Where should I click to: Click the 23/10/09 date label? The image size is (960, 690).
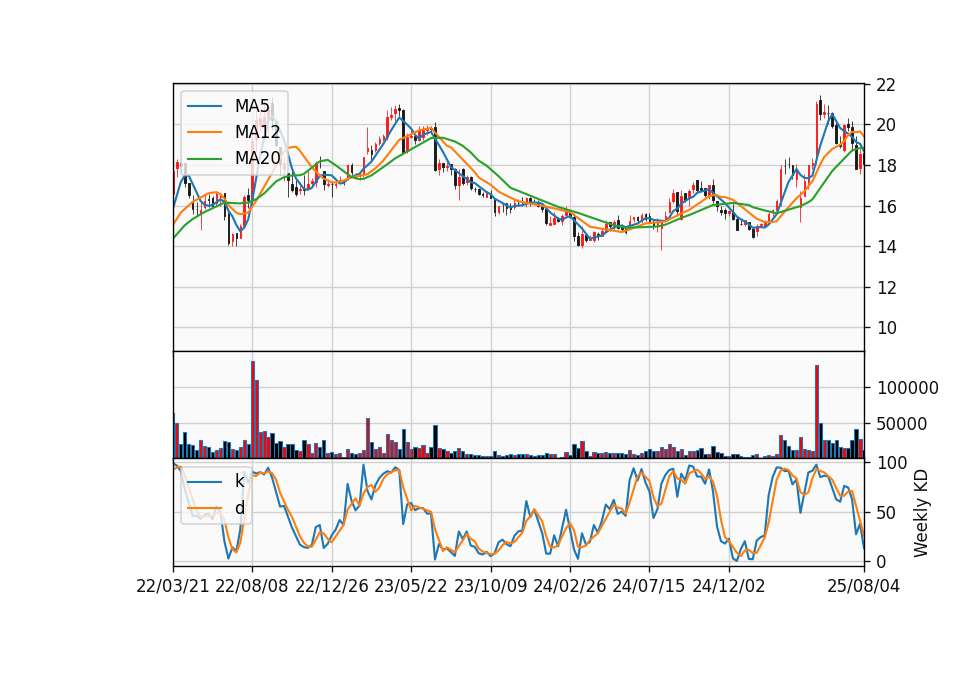tap(490, 586)
